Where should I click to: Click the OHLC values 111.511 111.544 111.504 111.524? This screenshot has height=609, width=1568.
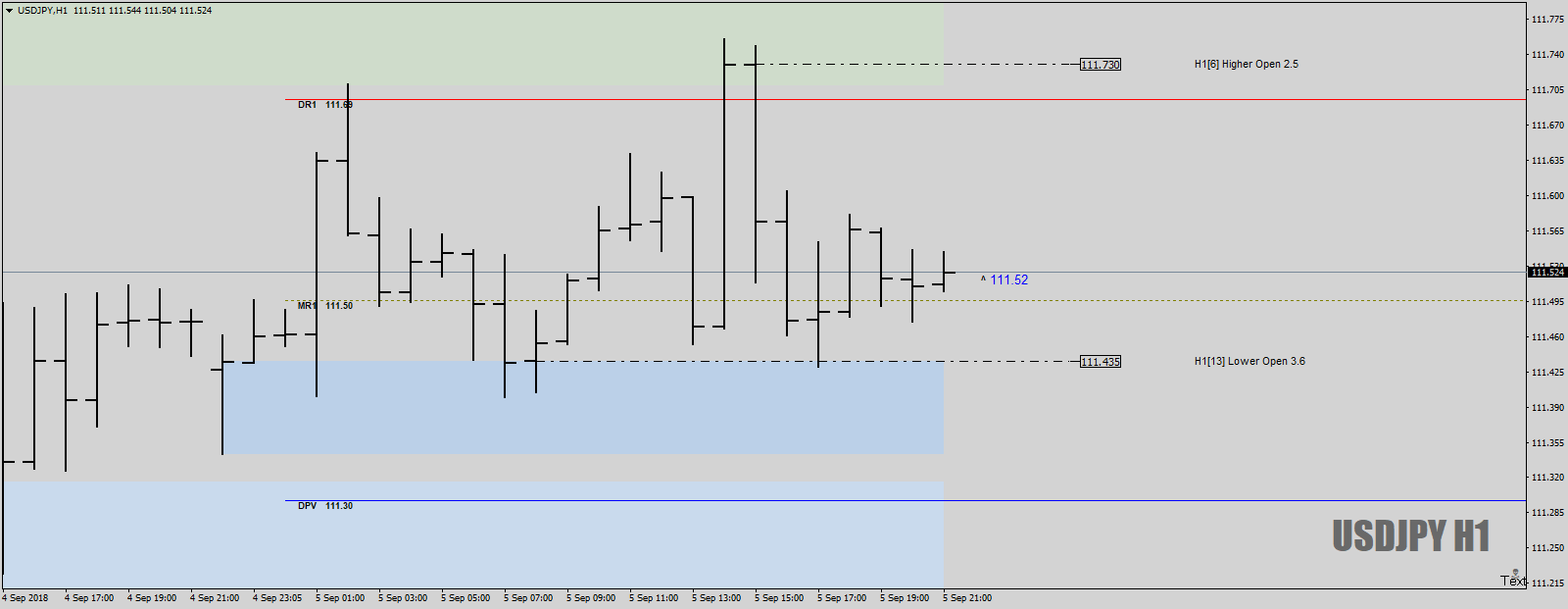pos(142,11)
